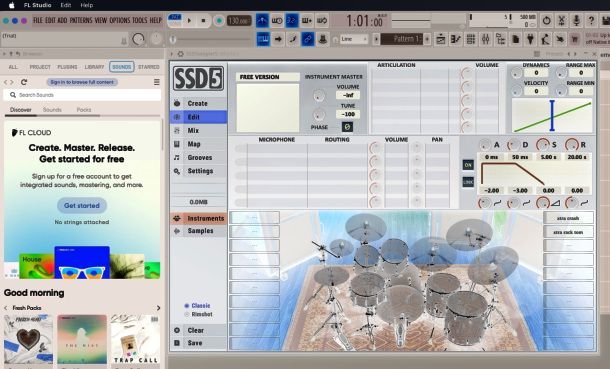Switch to STARRED browser tab

149,67
